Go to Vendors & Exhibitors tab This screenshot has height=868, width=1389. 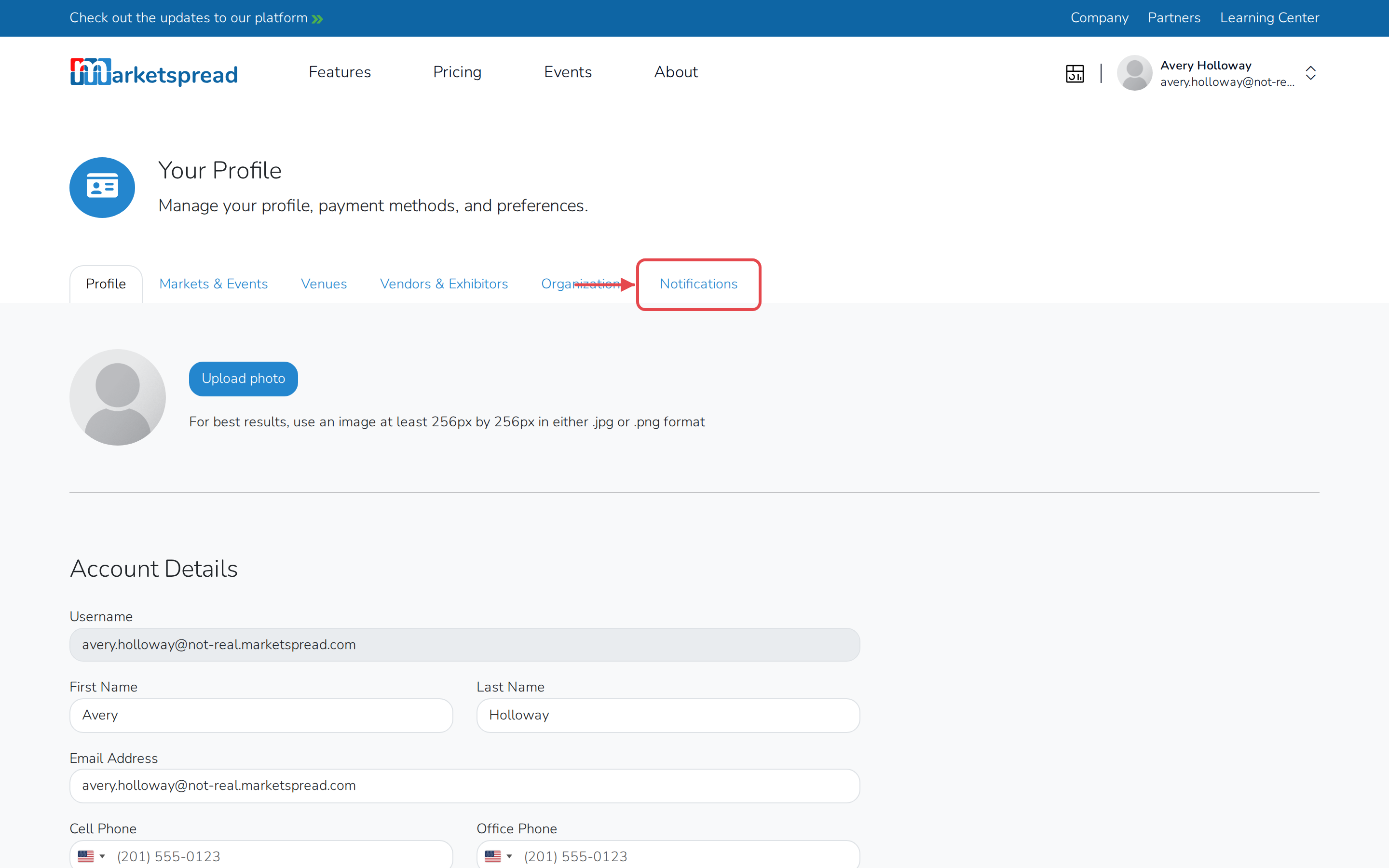(444, 284)
